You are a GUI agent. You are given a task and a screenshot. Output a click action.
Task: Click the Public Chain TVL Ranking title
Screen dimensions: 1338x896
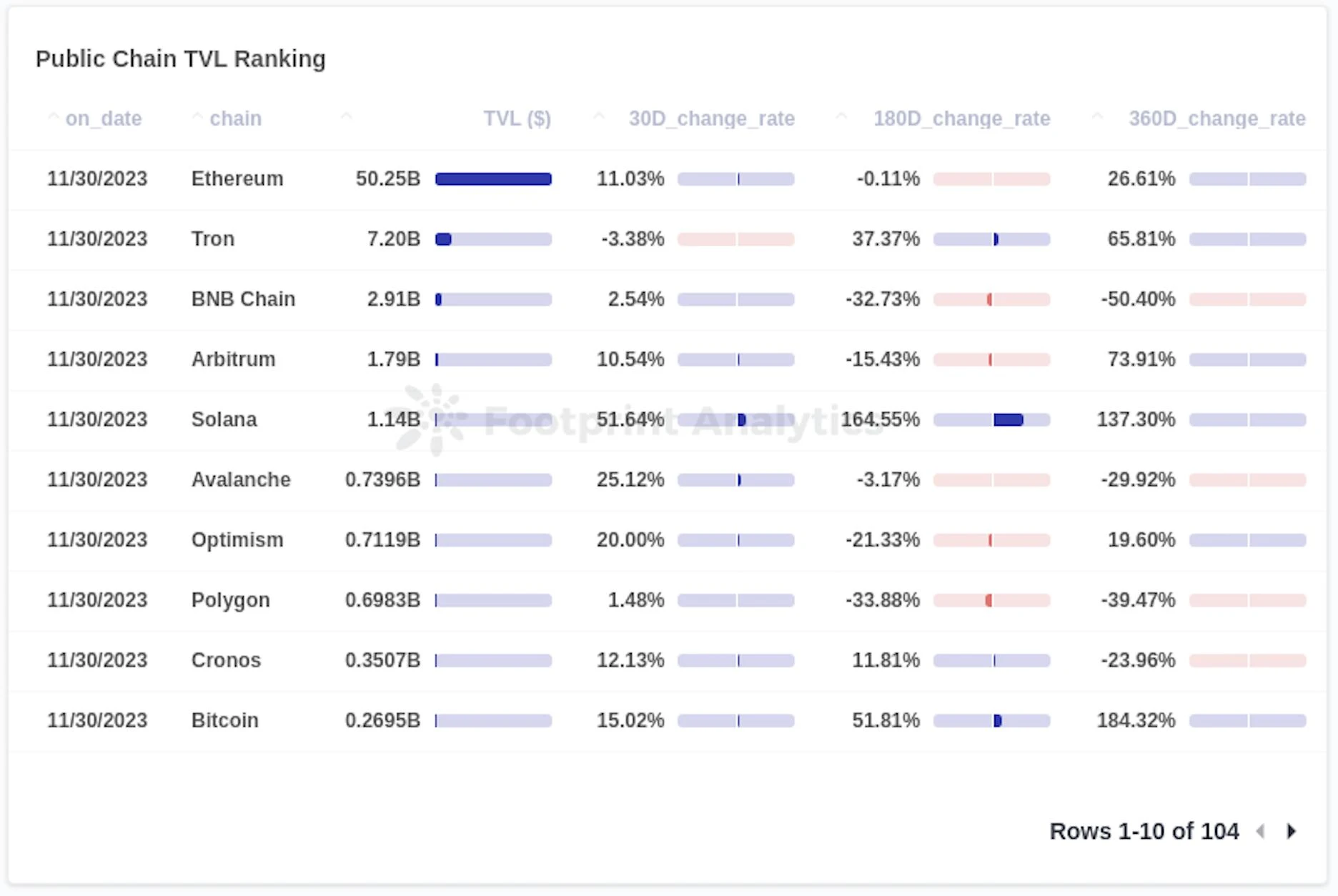click(x=181, y=59)
